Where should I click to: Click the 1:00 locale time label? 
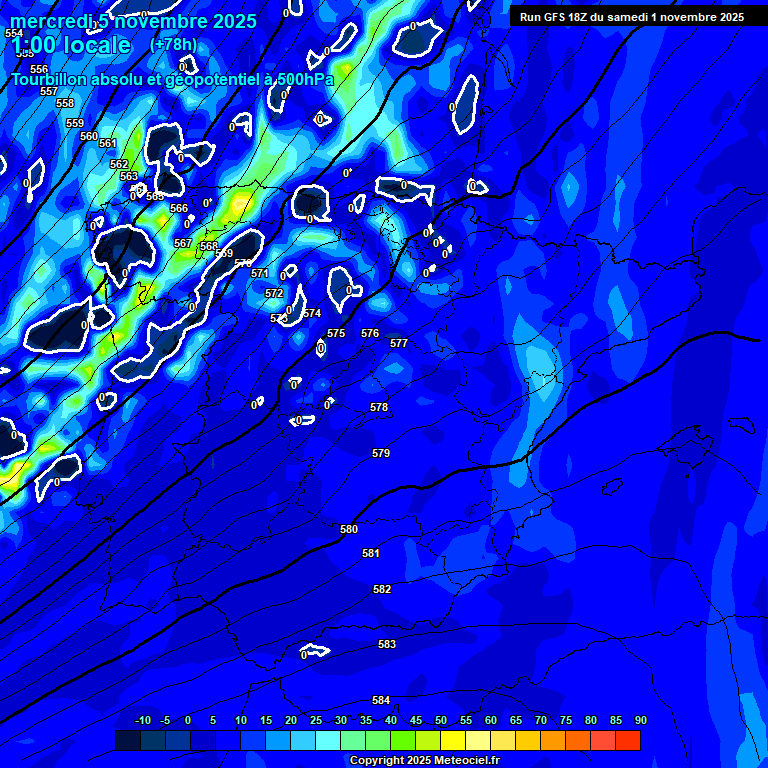70,45
